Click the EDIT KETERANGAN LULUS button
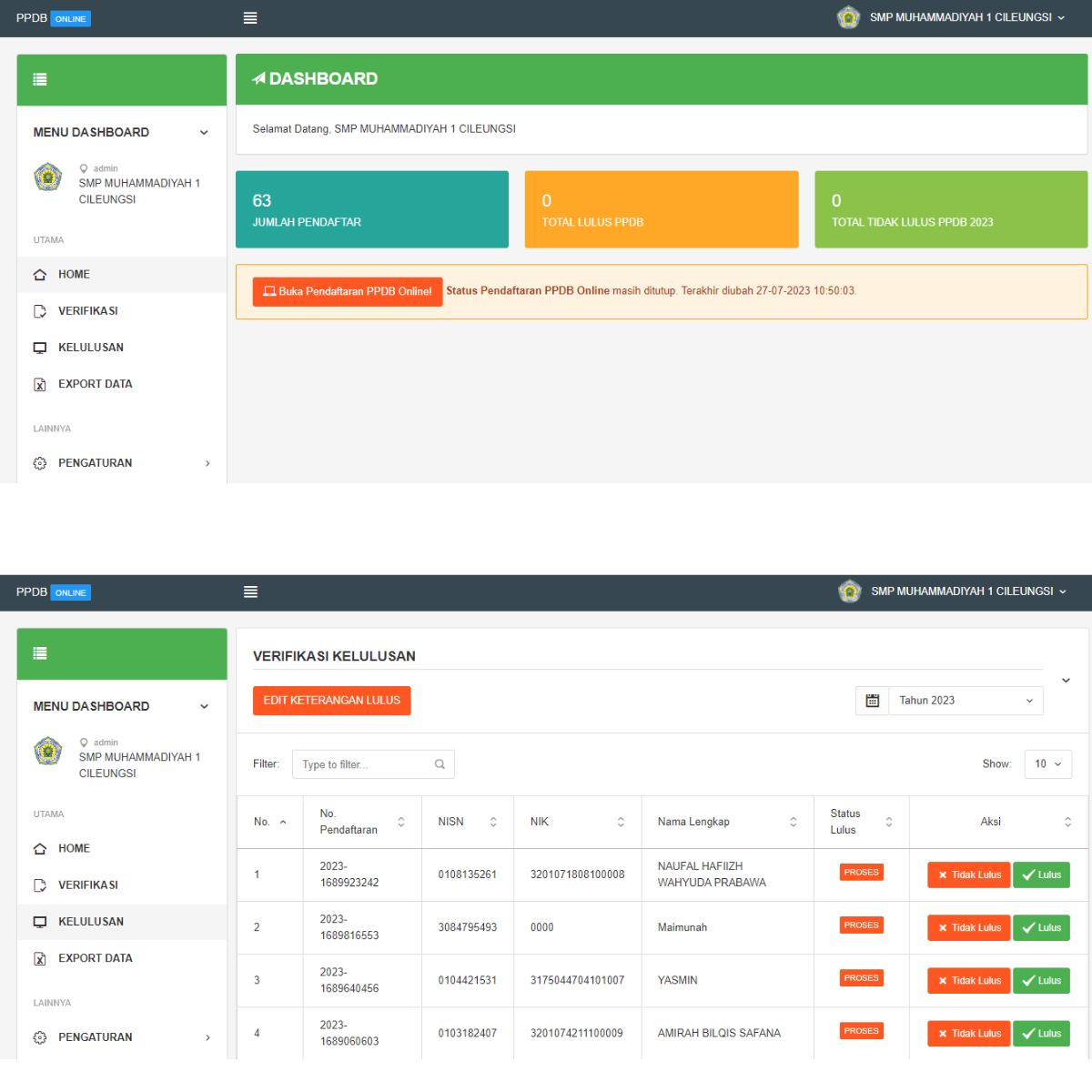 [x=332, y=701]
